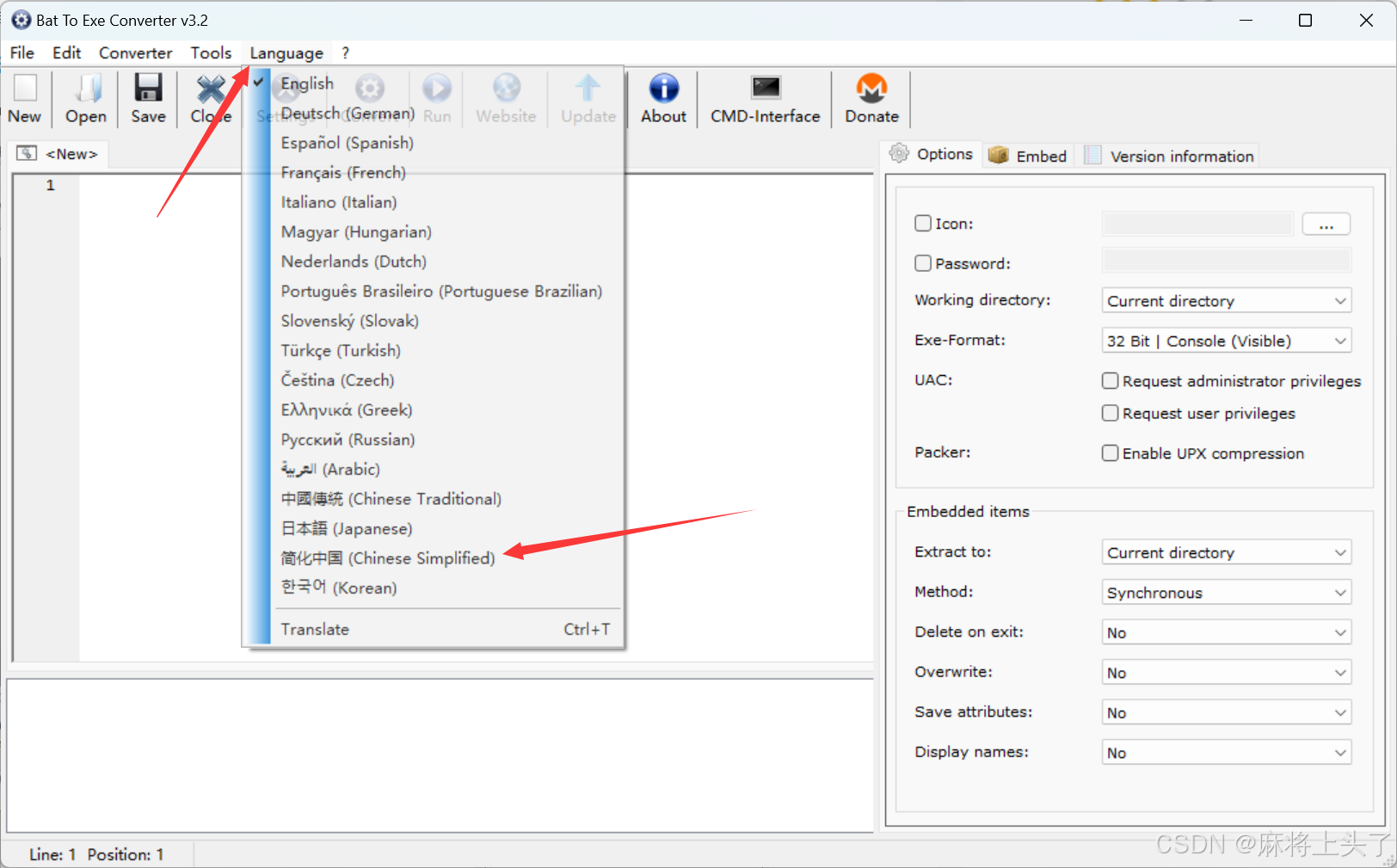
Task: Click the icon browse "..." button
Action: (1326, 225)
